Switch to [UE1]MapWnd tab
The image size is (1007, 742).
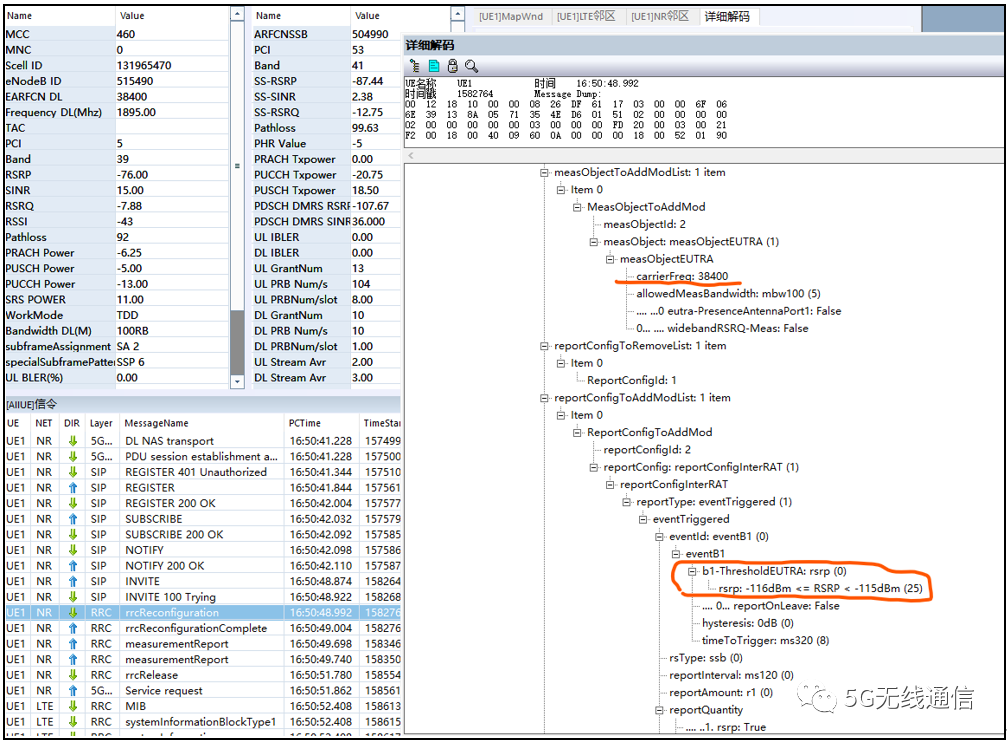pos(511,16)
